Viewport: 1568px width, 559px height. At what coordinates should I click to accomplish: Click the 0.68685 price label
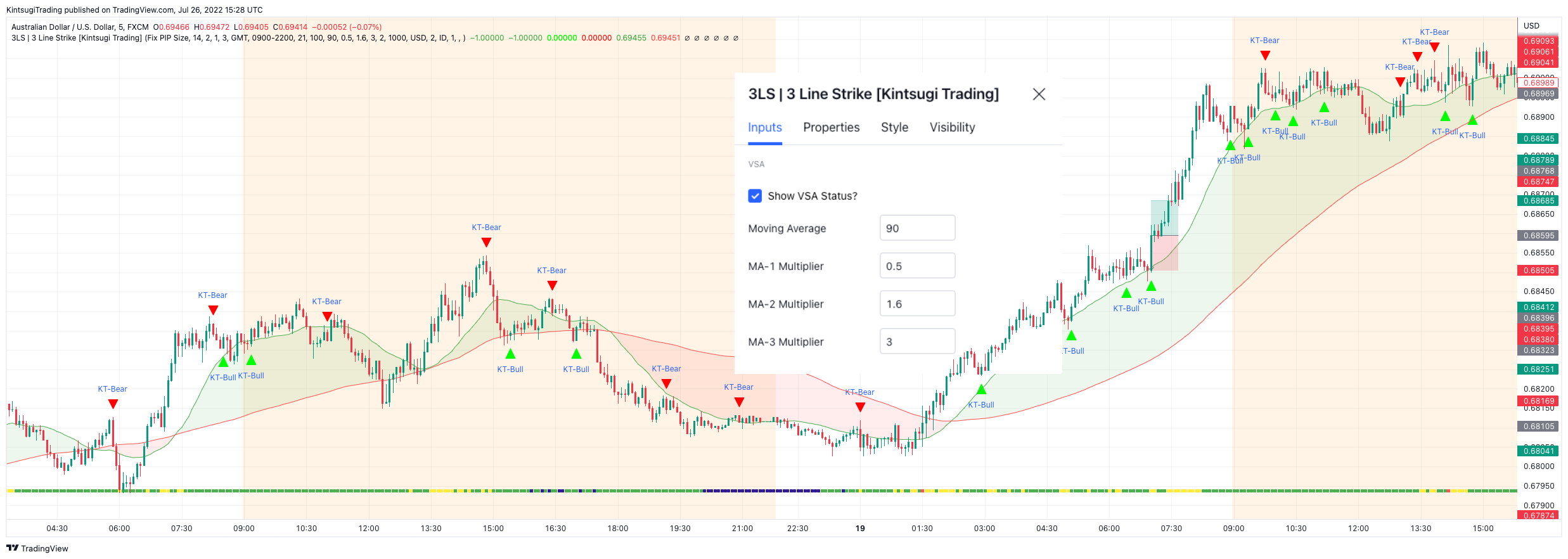[x=1539, y=201]
